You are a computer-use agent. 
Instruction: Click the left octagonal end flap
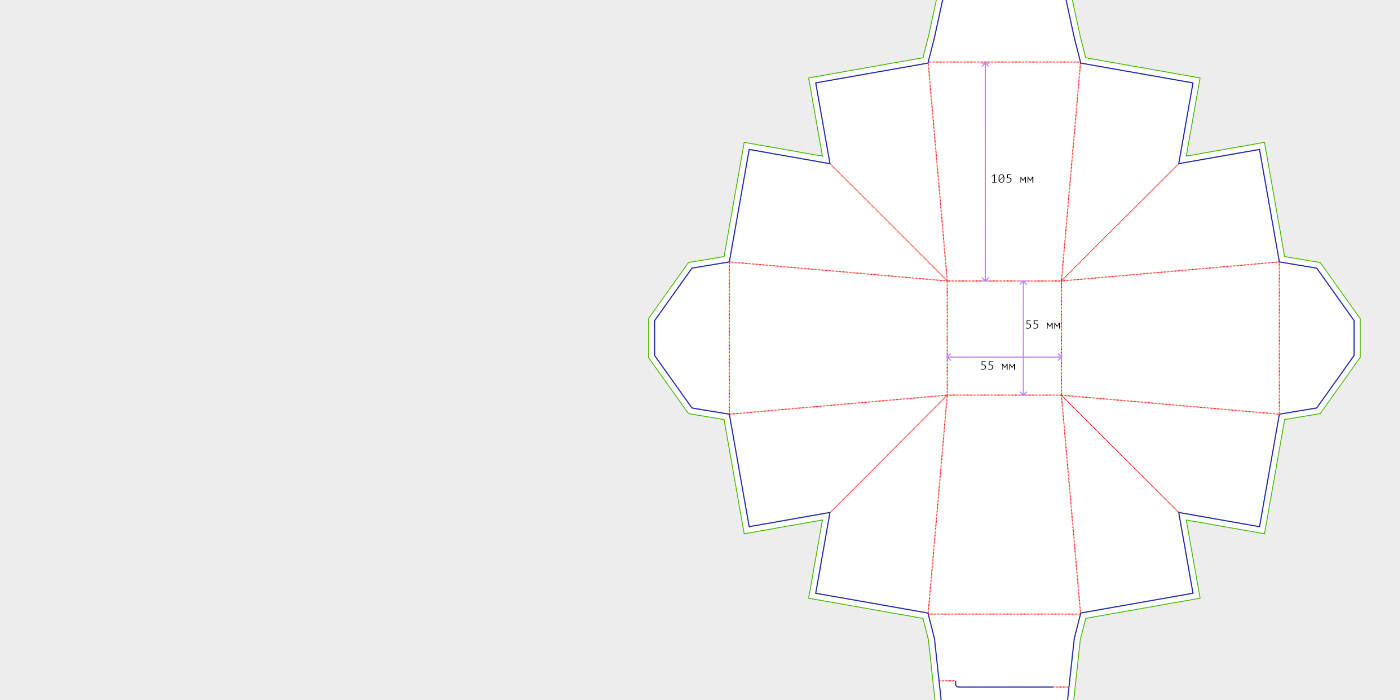692,338
